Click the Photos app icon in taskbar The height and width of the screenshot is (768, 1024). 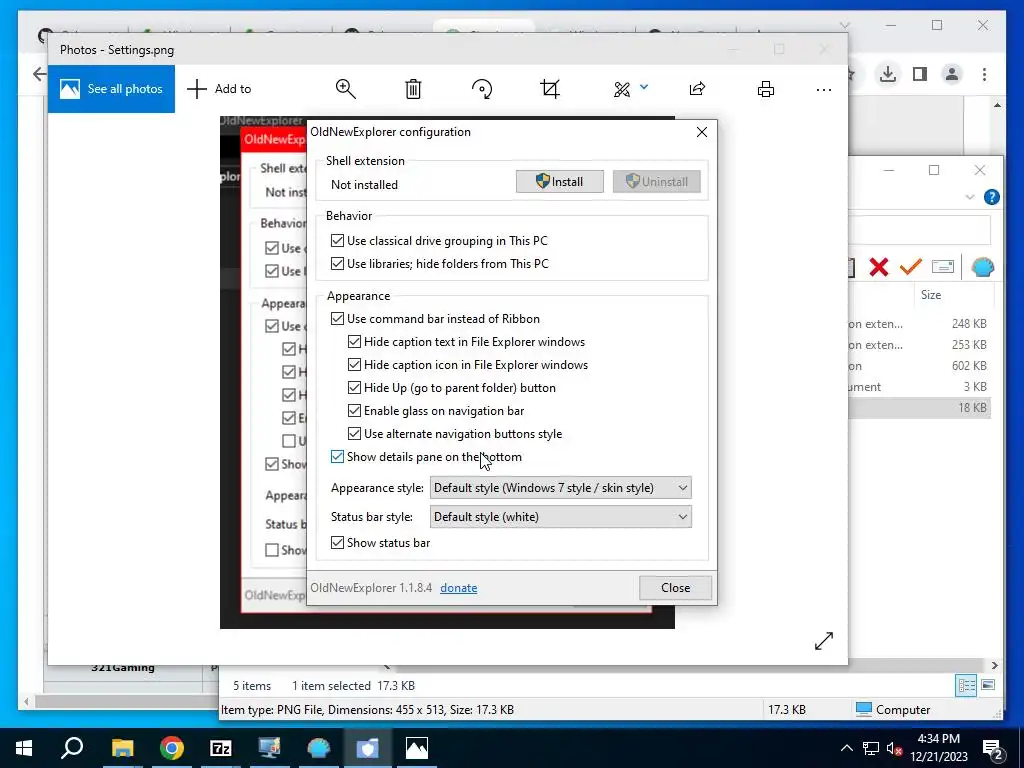tap(417, 748)
